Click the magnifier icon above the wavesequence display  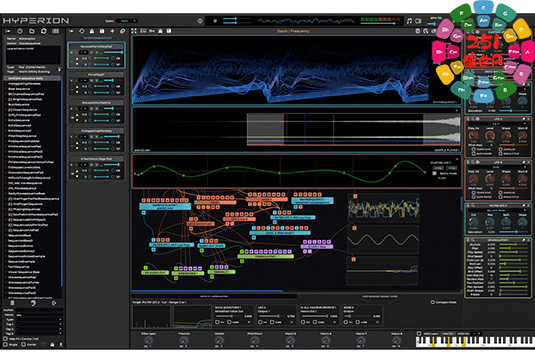425,31
